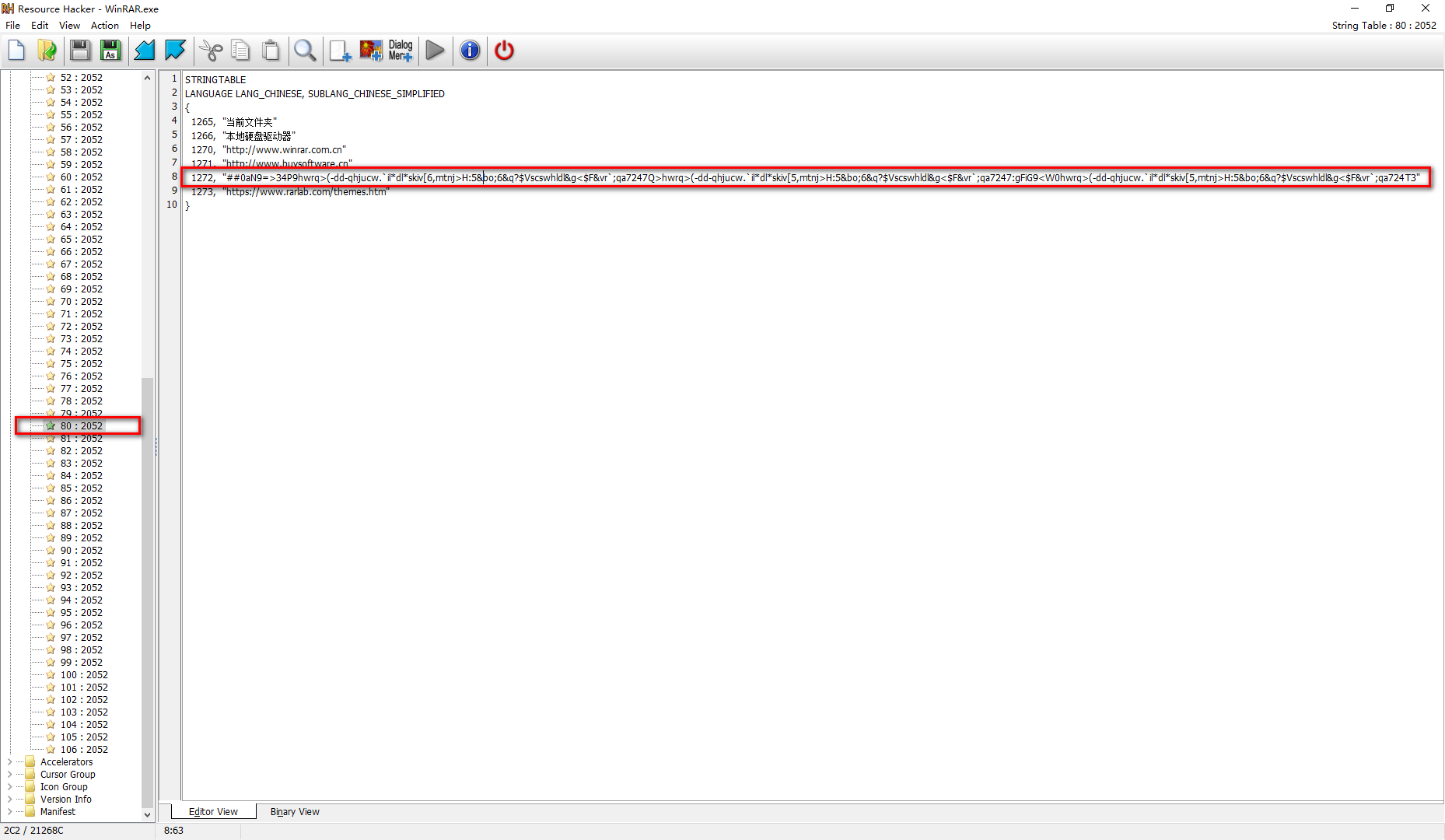Click the 8:63 cursor position status
Viewport: 1445px width, 840px height.
(x=173, y=830)
